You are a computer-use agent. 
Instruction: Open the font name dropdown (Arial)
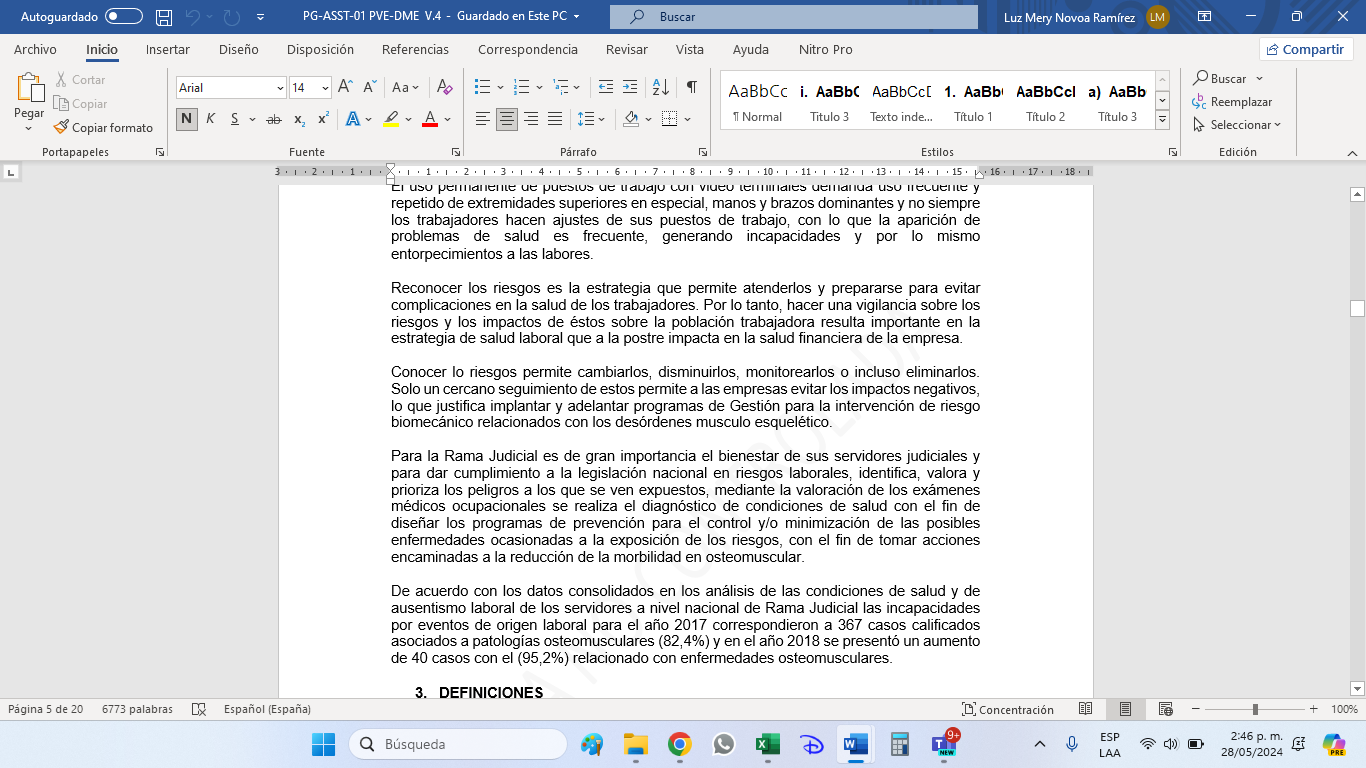click(280, 88)
